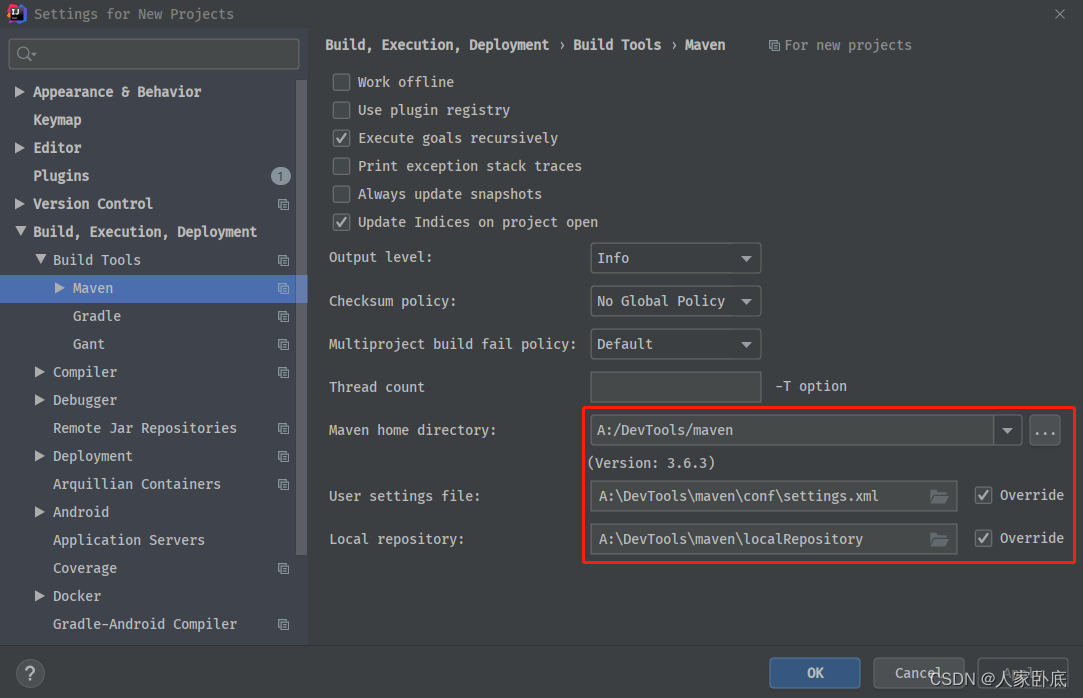The width and height of the screenshot is (1083, 698).
Task: Click the project-level icon beside Gant
Action: [283, 345]
